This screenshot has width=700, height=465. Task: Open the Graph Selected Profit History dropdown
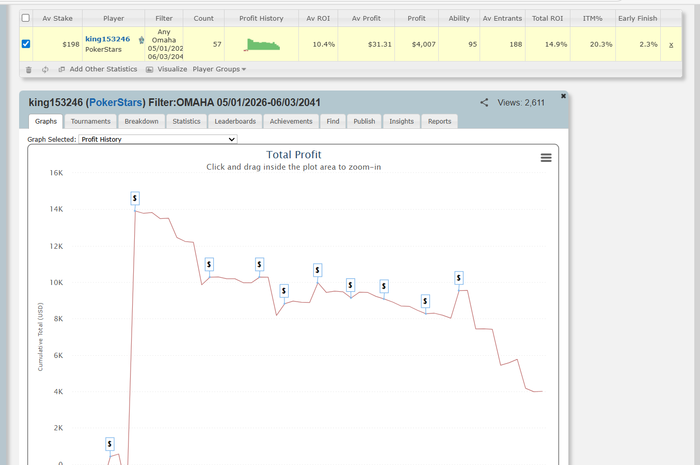coord(158,139)
